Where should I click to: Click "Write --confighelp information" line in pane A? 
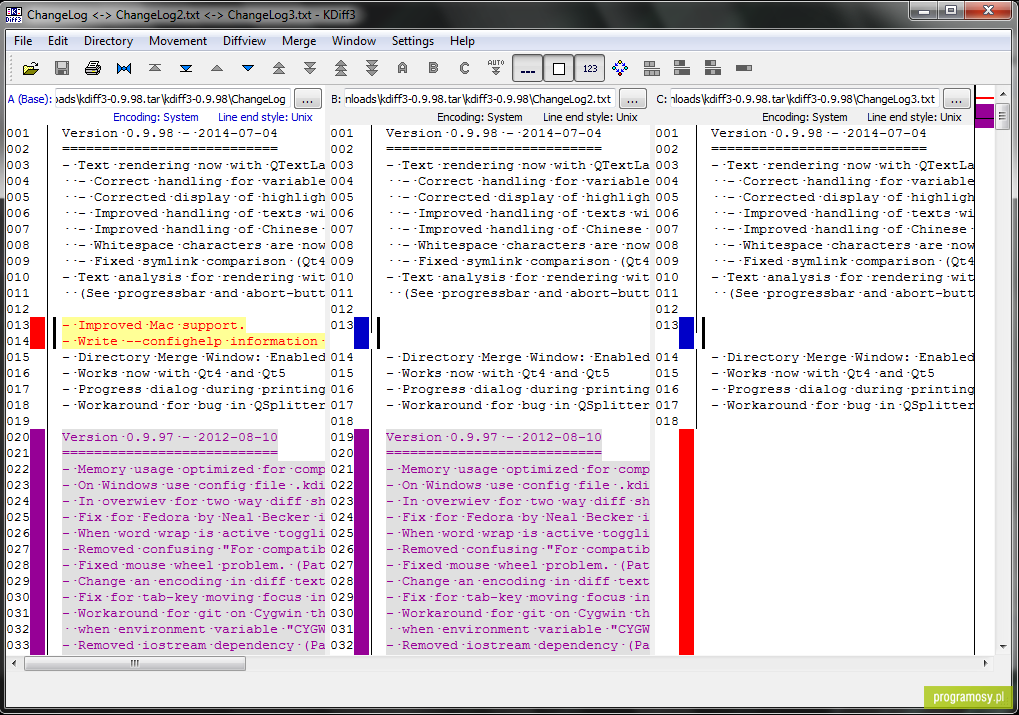coord(194,342)
